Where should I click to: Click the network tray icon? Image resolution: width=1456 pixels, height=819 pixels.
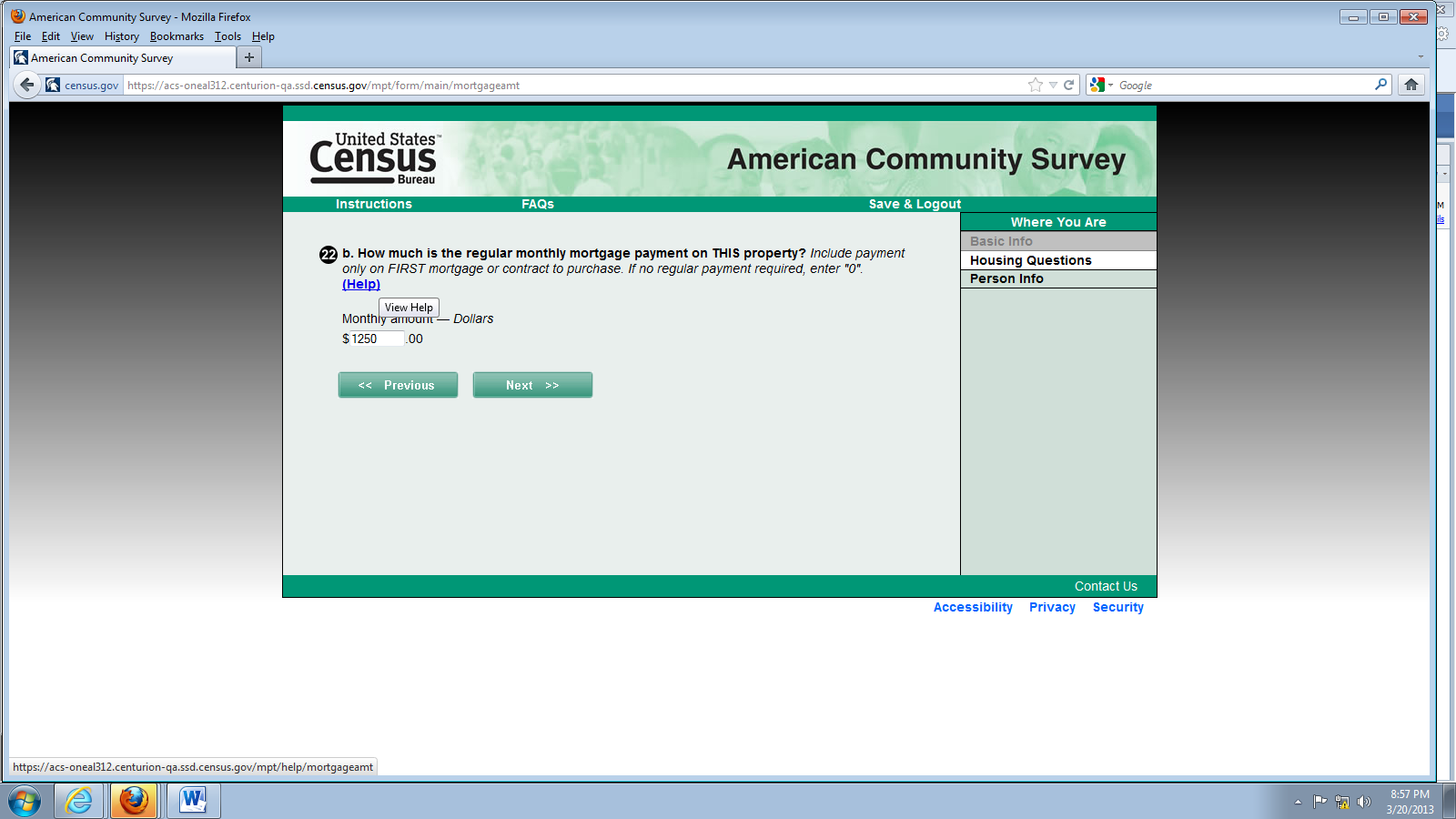click(x=1341, y=802)
